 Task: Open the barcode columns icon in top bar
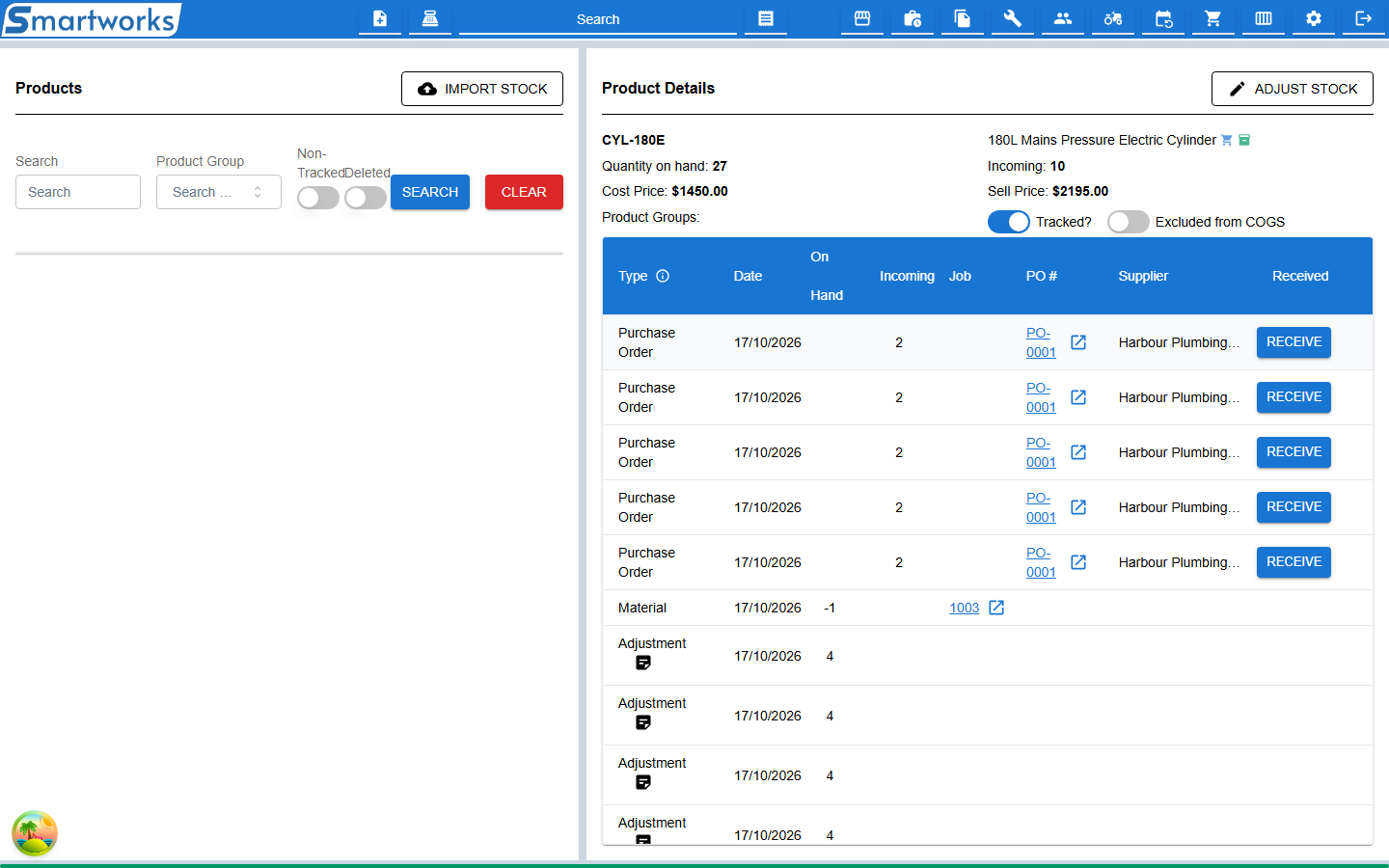(x=1264, y=18)
